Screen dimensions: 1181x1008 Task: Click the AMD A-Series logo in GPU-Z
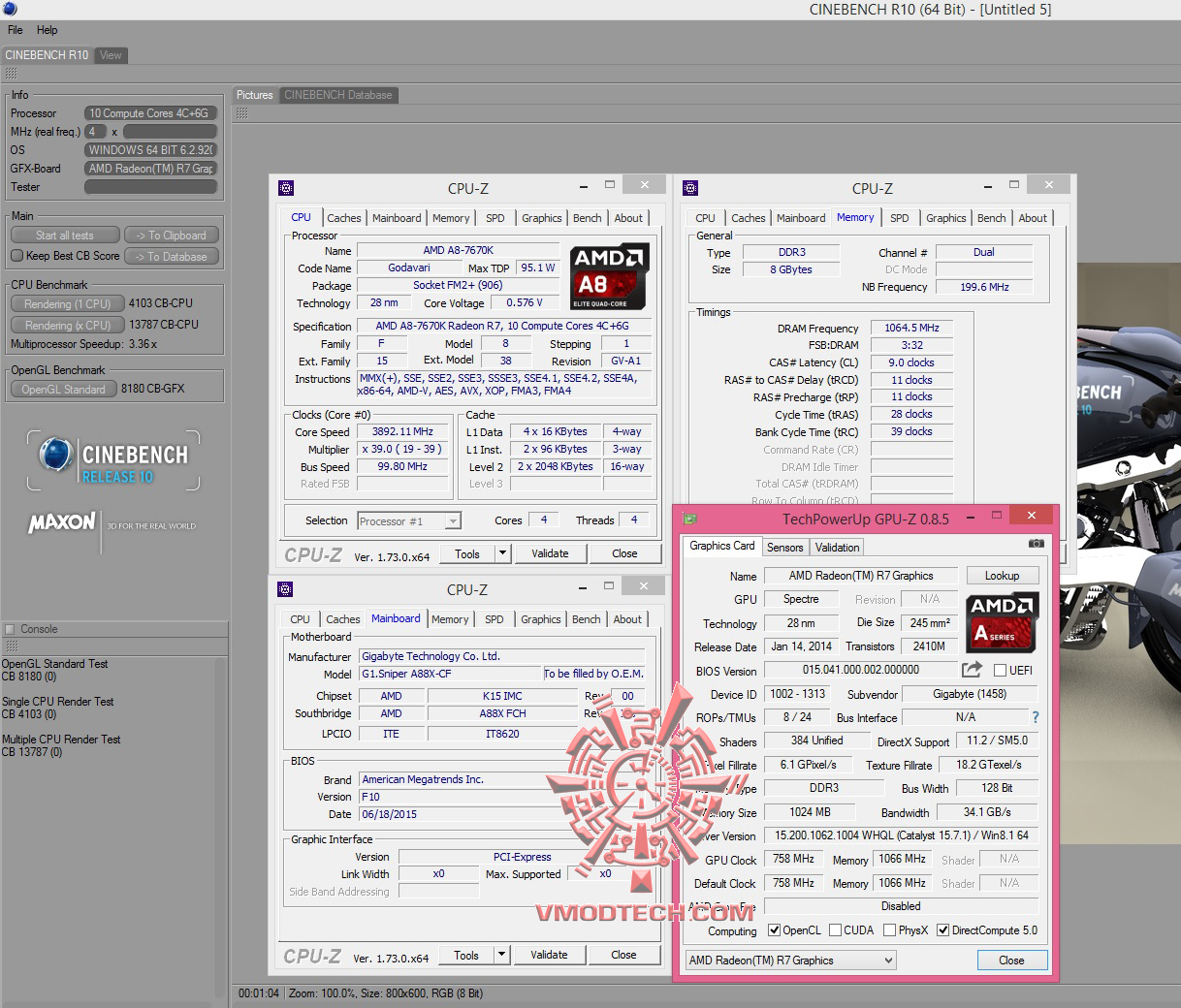pos(1003,621)
